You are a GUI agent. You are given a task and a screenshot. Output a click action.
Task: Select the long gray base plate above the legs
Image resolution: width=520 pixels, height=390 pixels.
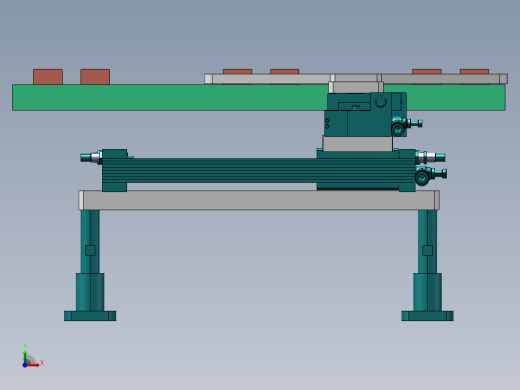tap(259, 200)
